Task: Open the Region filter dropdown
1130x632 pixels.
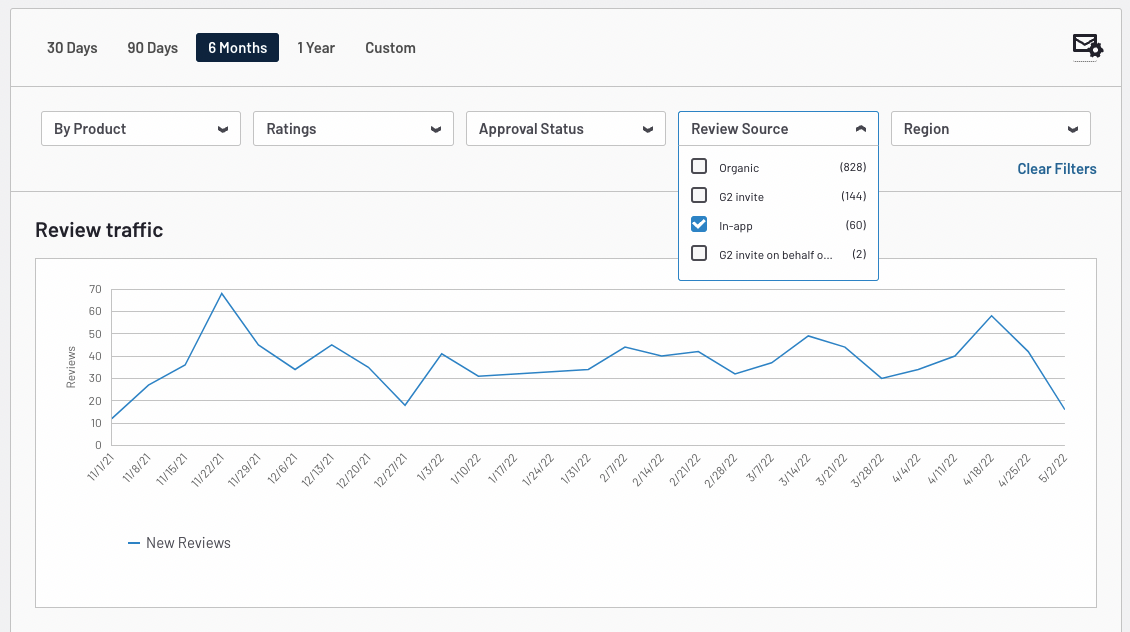Action: coord(990,129)
